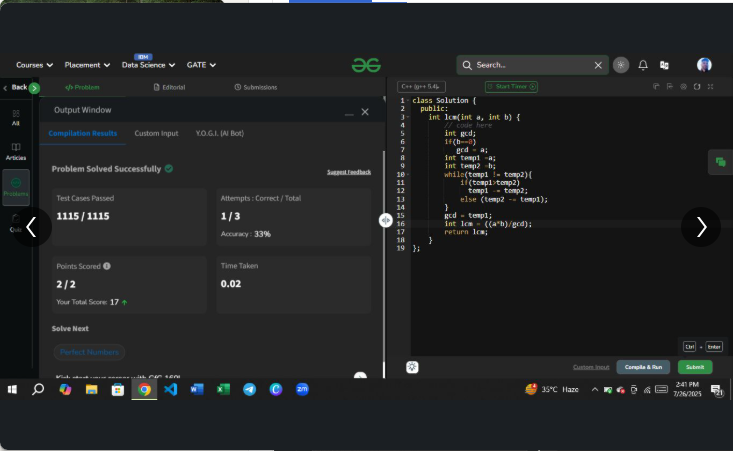This screenshot has height=451, width=733.
Task: Open Visual Studio Code in the taskbar
Action: [x=171, y=389]
